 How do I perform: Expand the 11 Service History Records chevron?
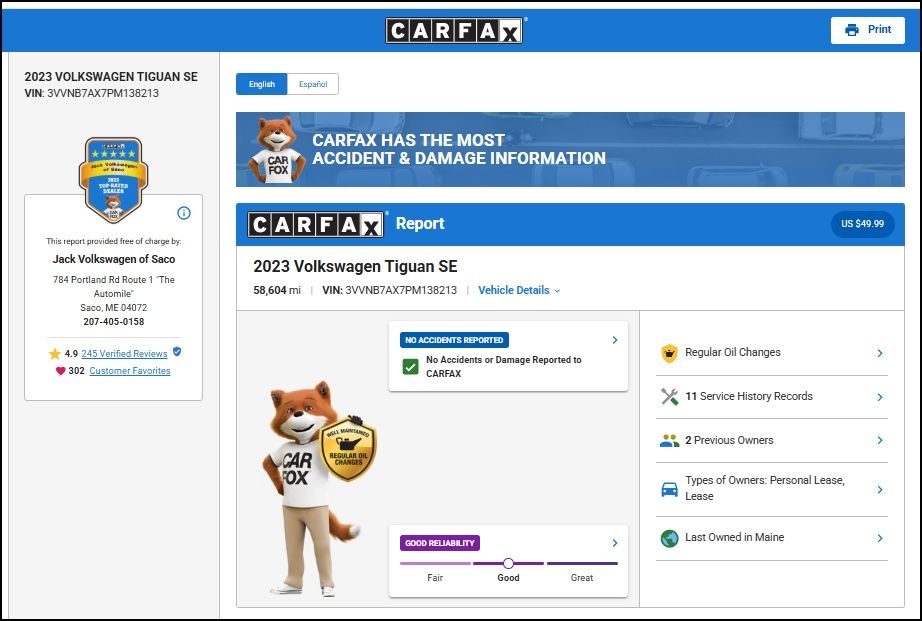coord(880,397)
